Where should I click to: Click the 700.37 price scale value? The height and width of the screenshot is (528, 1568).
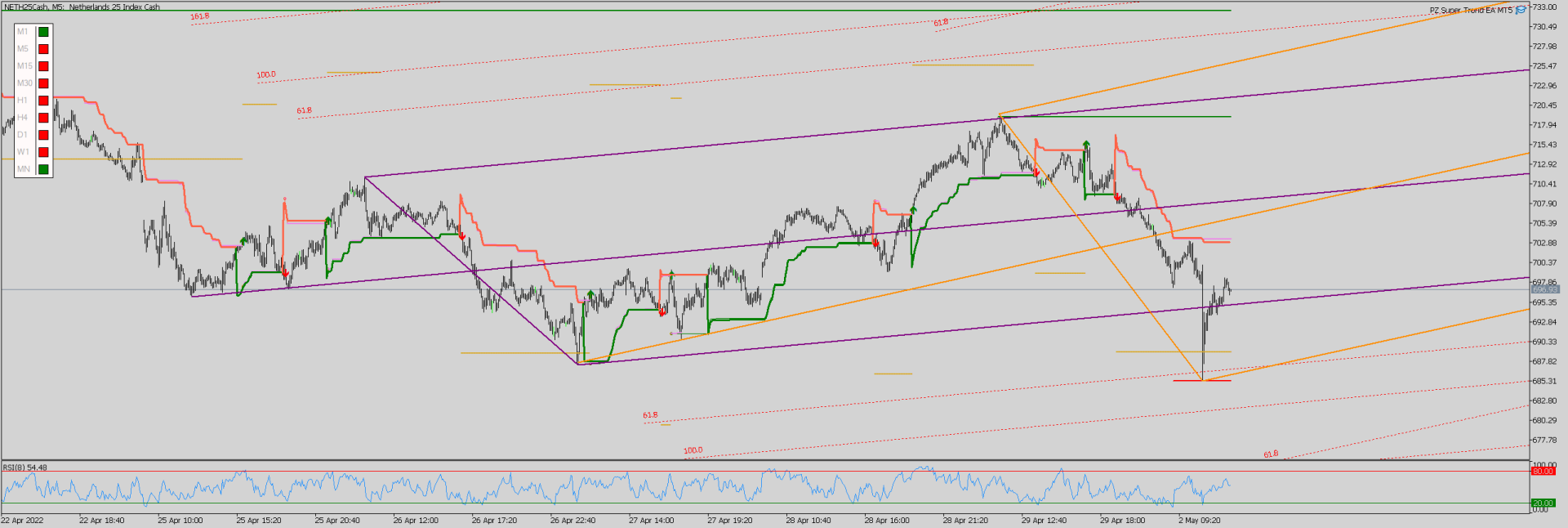click(1544, 262)
